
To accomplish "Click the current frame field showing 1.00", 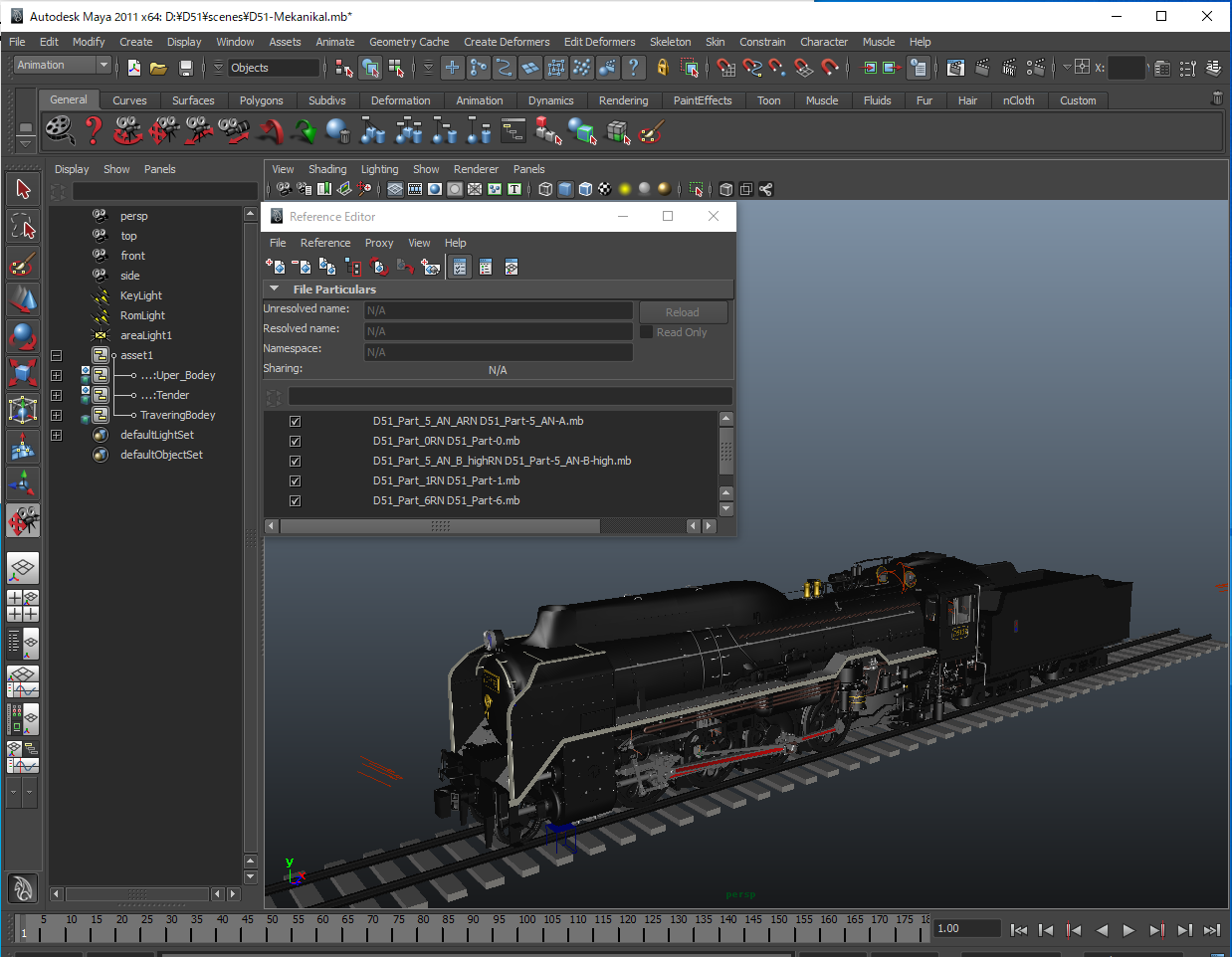I will point(967,928).
